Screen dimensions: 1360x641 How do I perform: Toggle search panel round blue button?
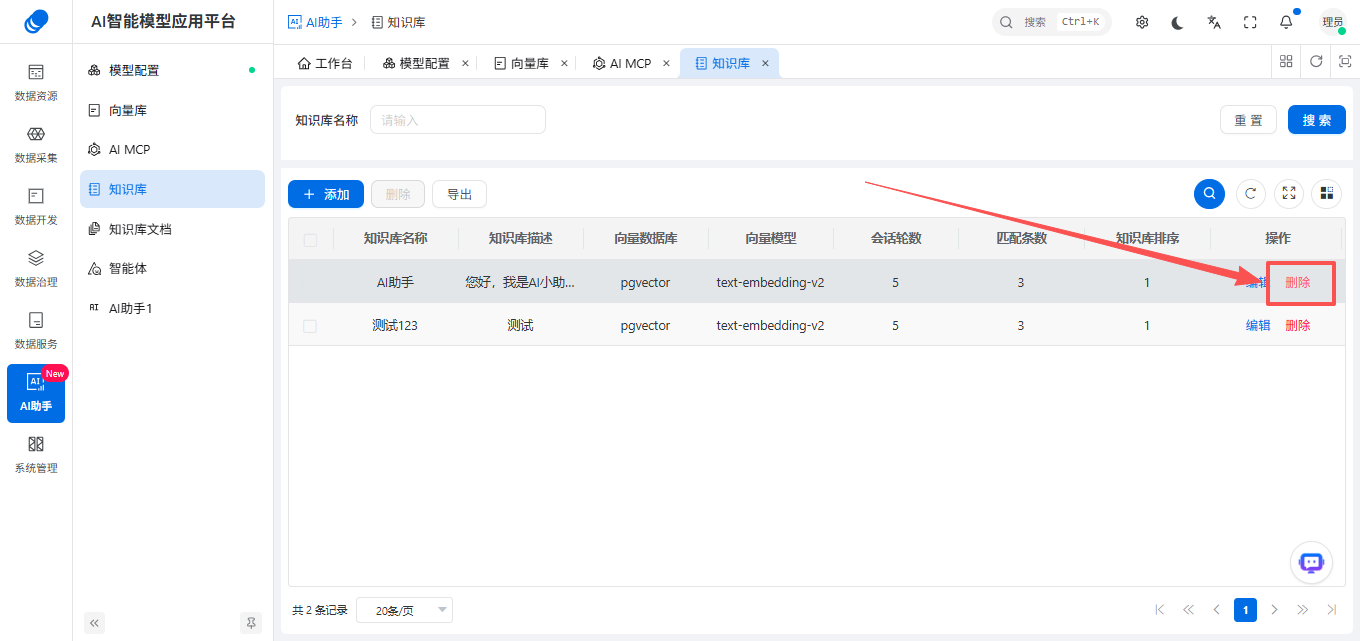pyautogui.click(x=1210, y=193)
